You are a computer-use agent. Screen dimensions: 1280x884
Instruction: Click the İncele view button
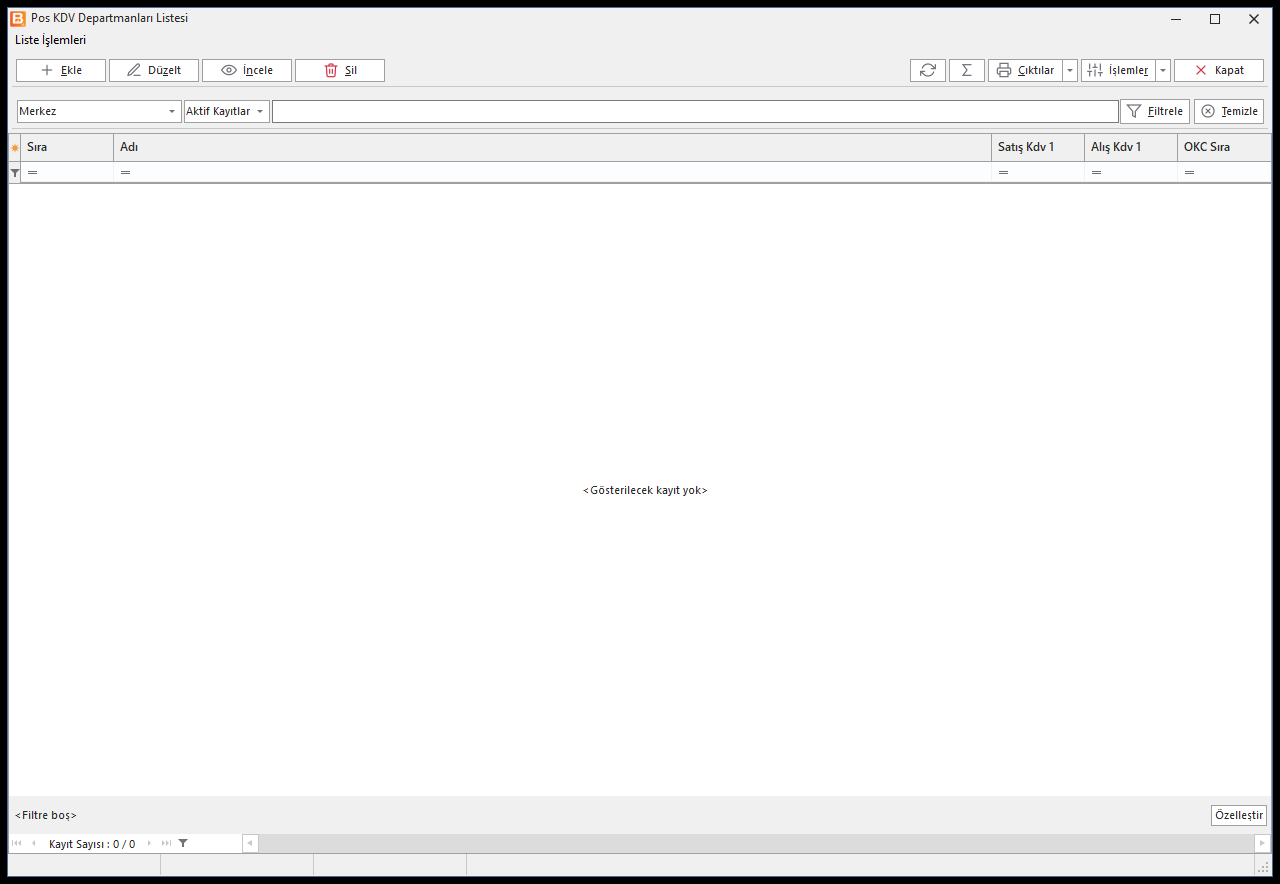click(x=247, y=71)
